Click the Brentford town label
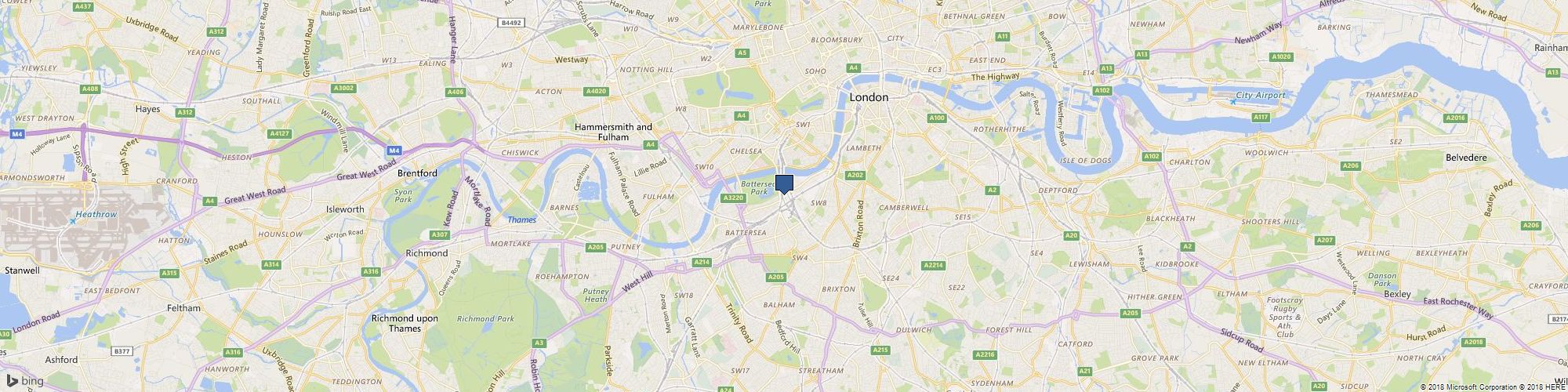Image resolution: width=1568 pixels, height=392 pixels. click(417, 172)
